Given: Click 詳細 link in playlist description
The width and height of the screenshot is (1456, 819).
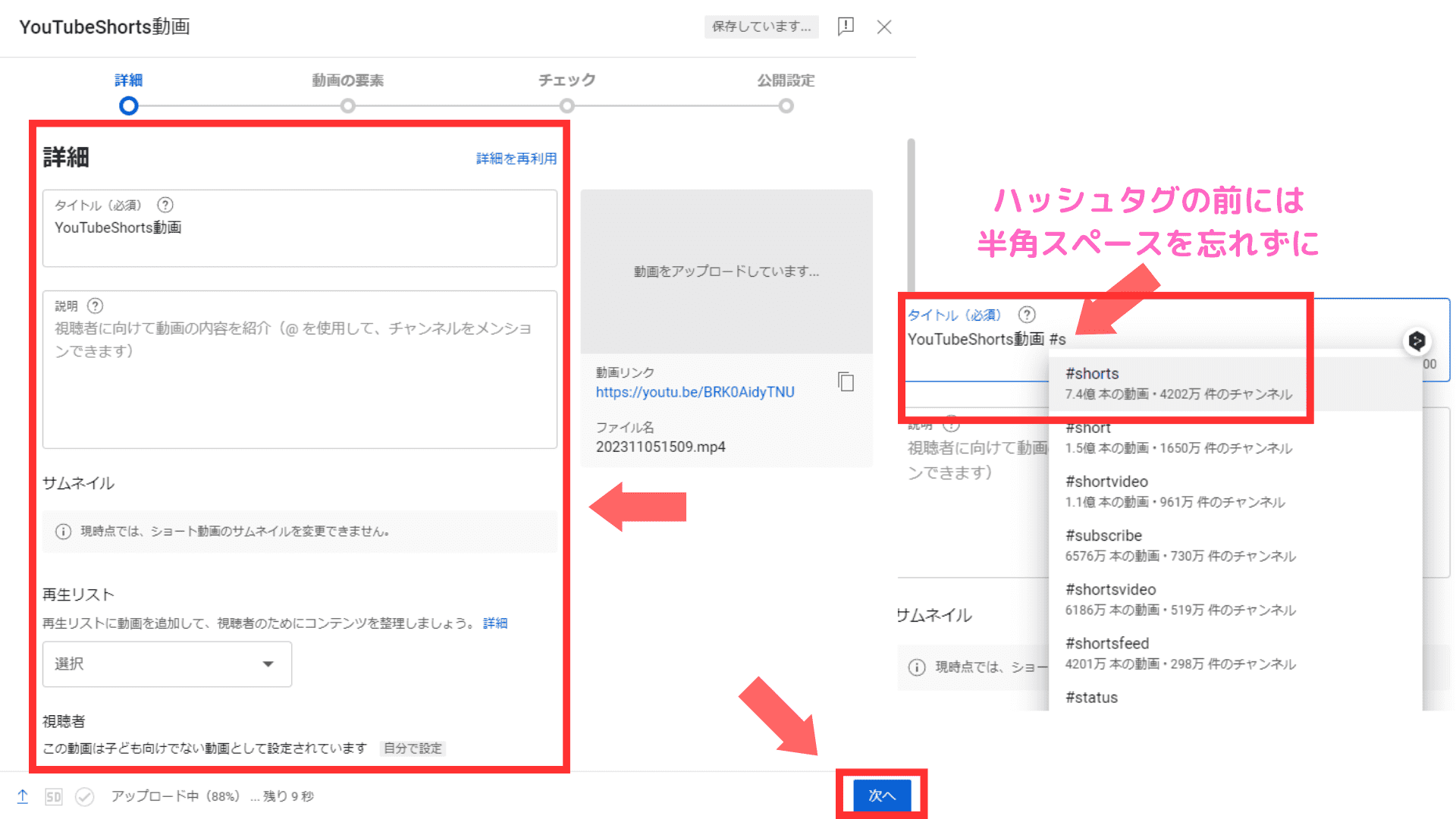Looking at the screenshot, I should [x=495, y=623].
